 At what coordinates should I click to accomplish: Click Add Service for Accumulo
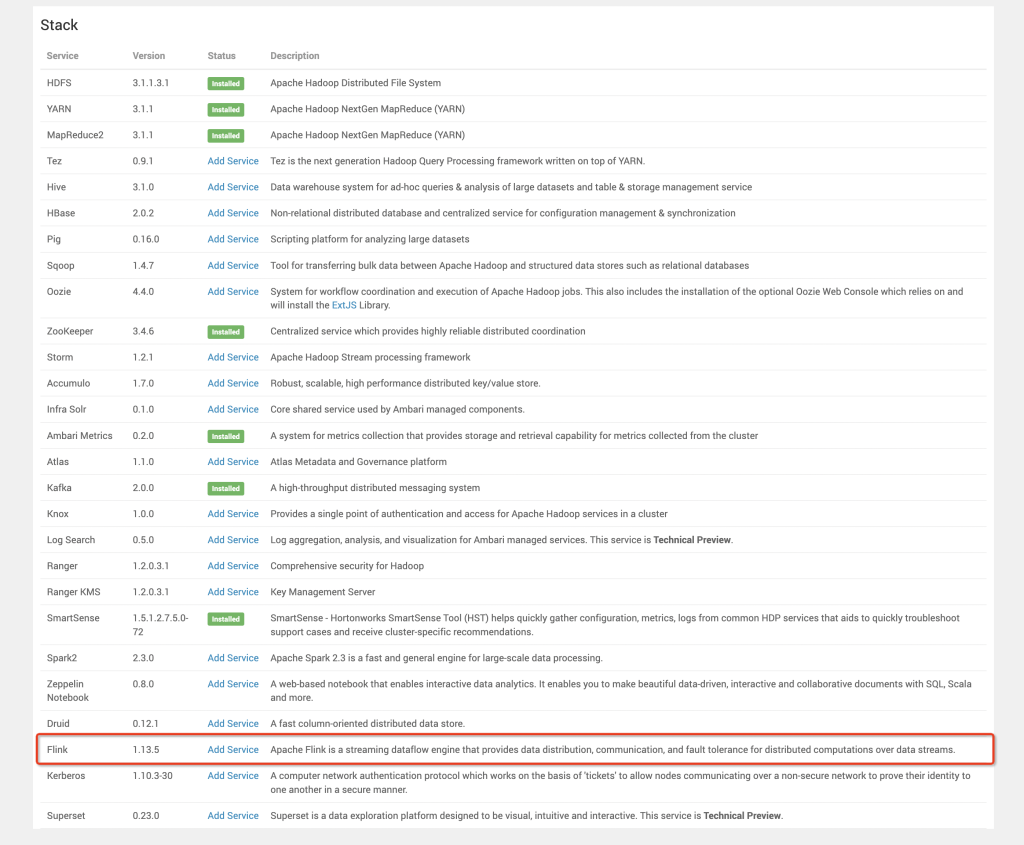tap(233, 383)
